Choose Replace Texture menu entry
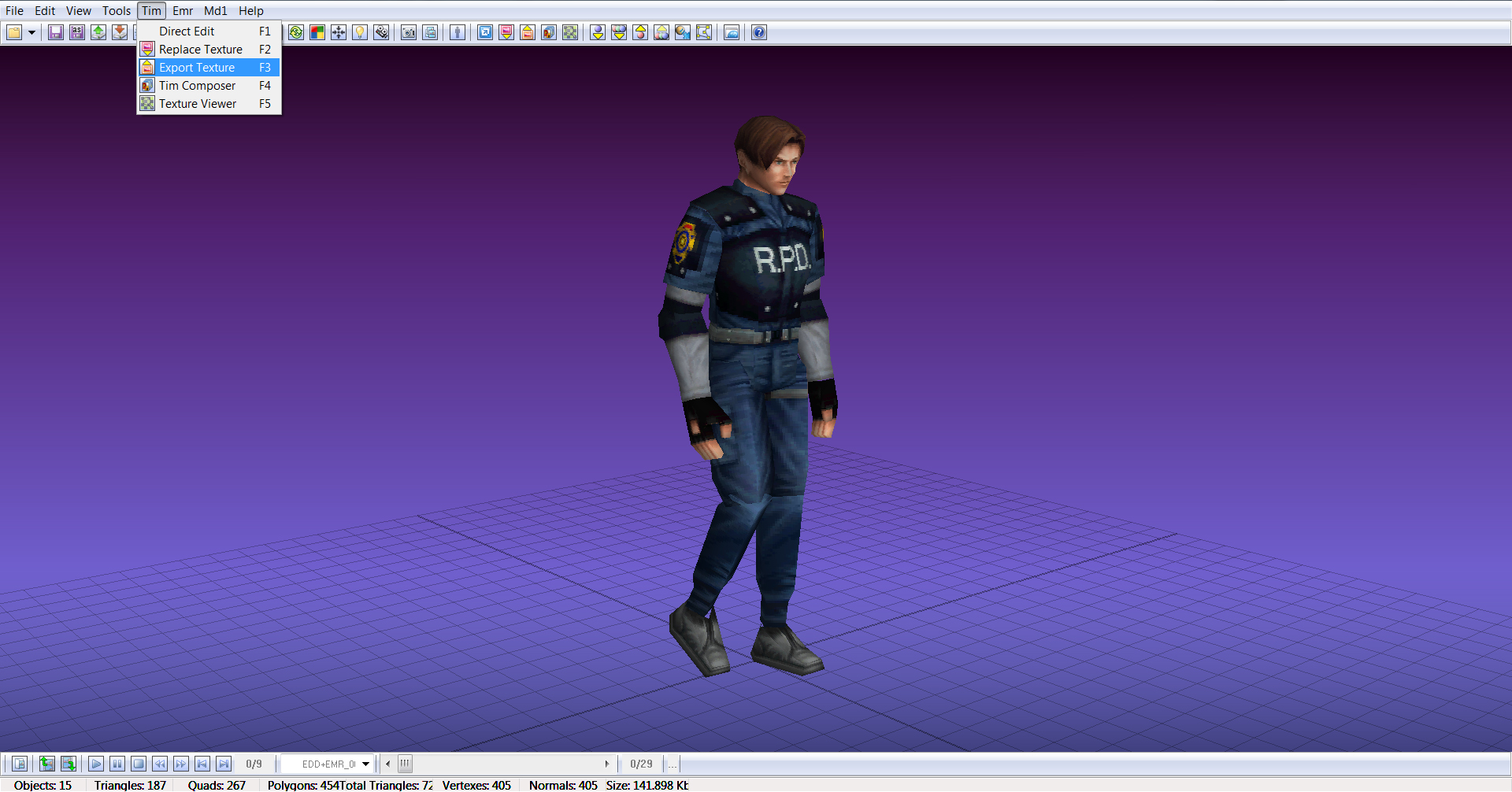Screen dimensions: 1512x792 (x=209, y=50)
